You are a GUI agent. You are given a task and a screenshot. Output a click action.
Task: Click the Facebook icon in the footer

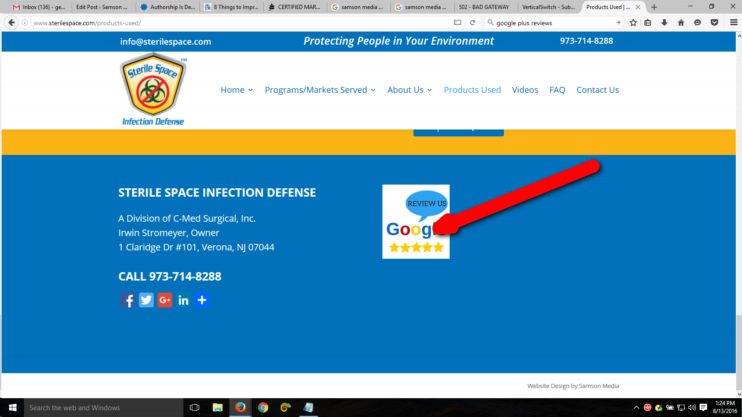127,300
